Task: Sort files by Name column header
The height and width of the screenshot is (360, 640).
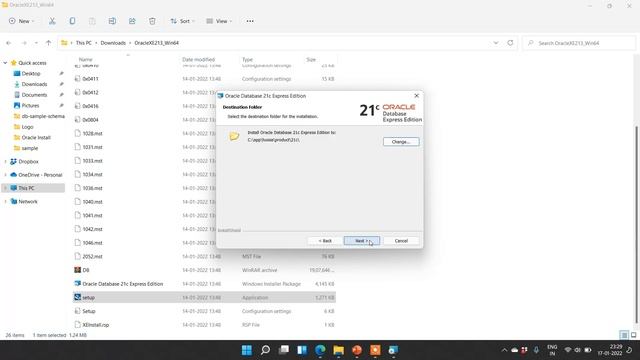Action: (x=85, y=60)
